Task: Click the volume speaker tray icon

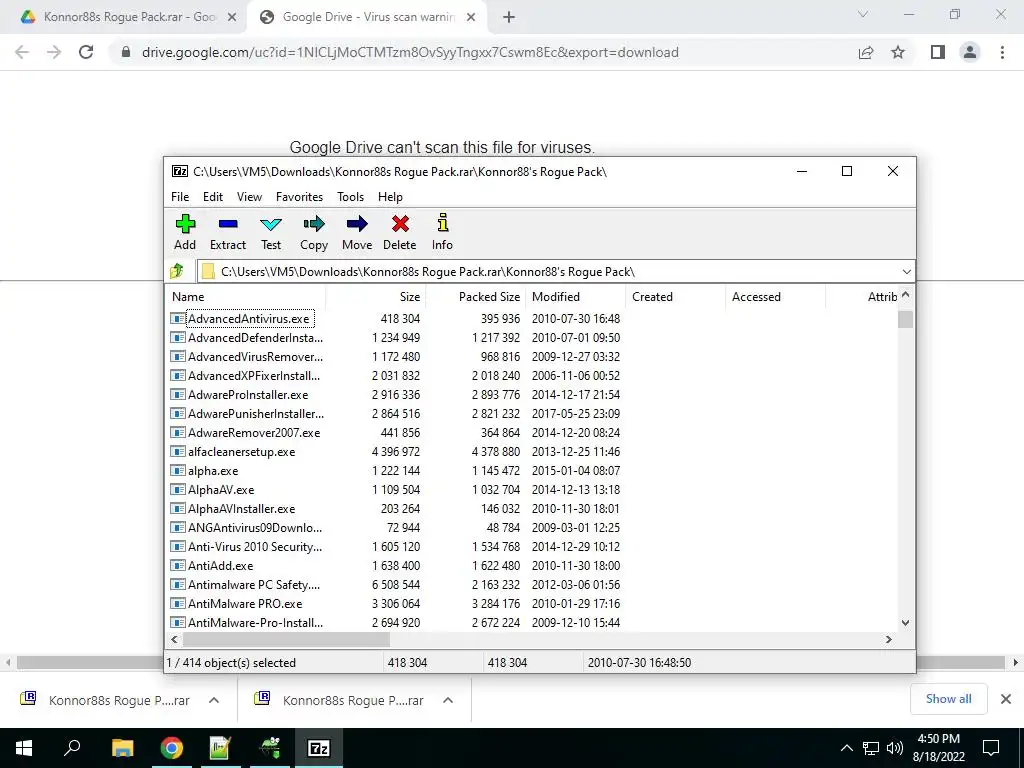Action: coord(895,748)
